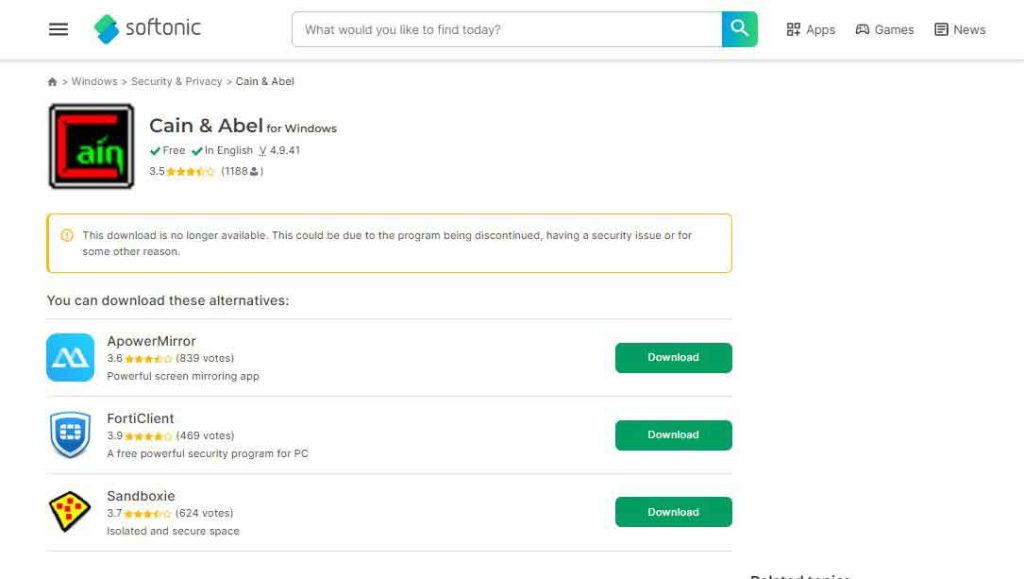Screen dimensions: 1024x579
Task: Go to Security & Privacy breadcrumb
Action: [x=176, y=82]
